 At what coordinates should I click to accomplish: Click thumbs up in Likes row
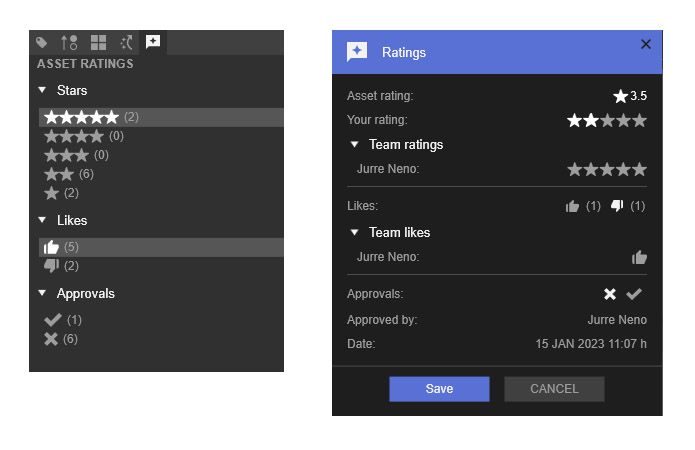tap(573, 206)
